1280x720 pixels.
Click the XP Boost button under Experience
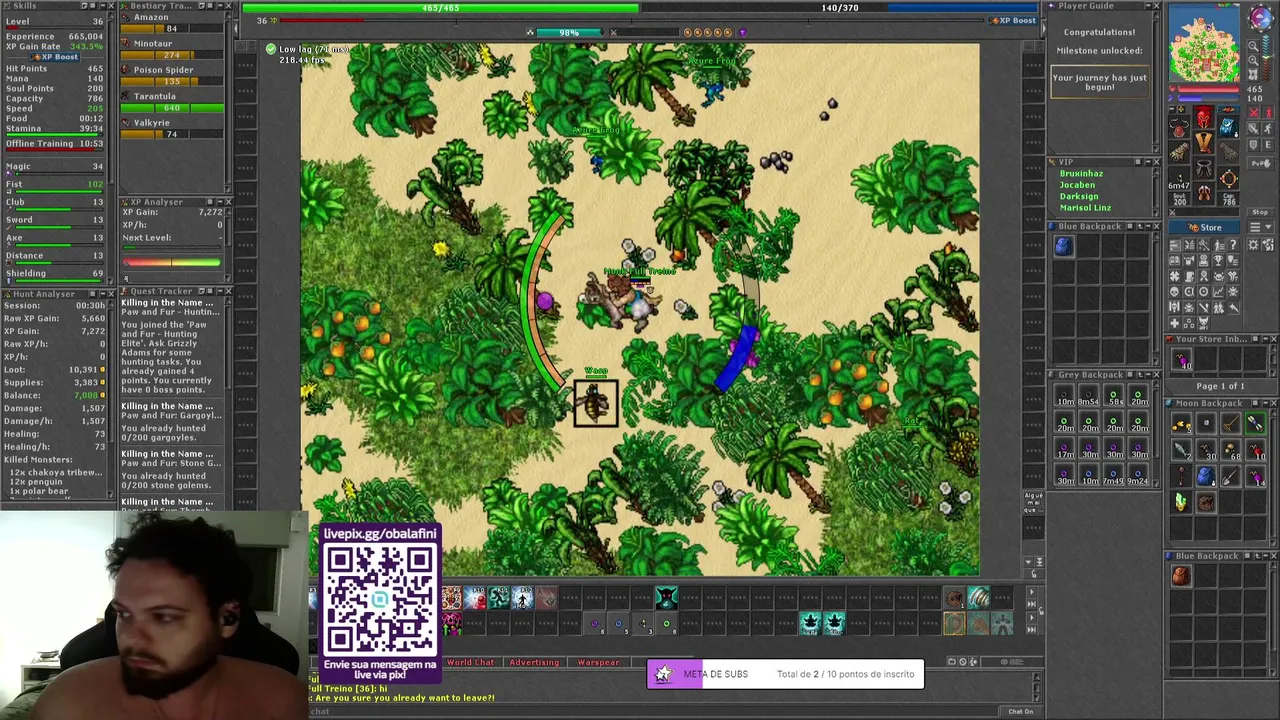55,57
